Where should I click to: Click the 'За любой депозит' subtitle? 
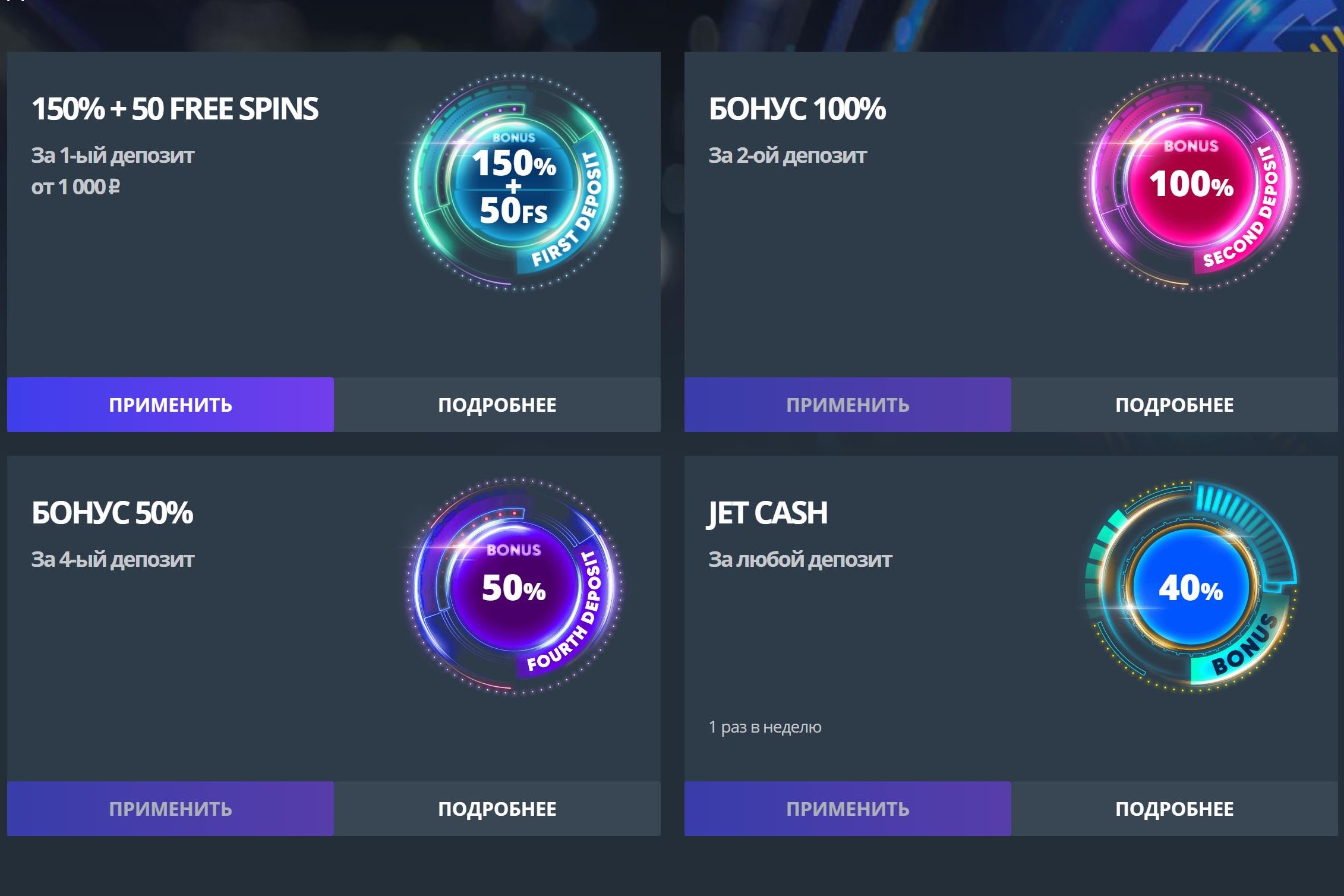click(x=800, y=560)
